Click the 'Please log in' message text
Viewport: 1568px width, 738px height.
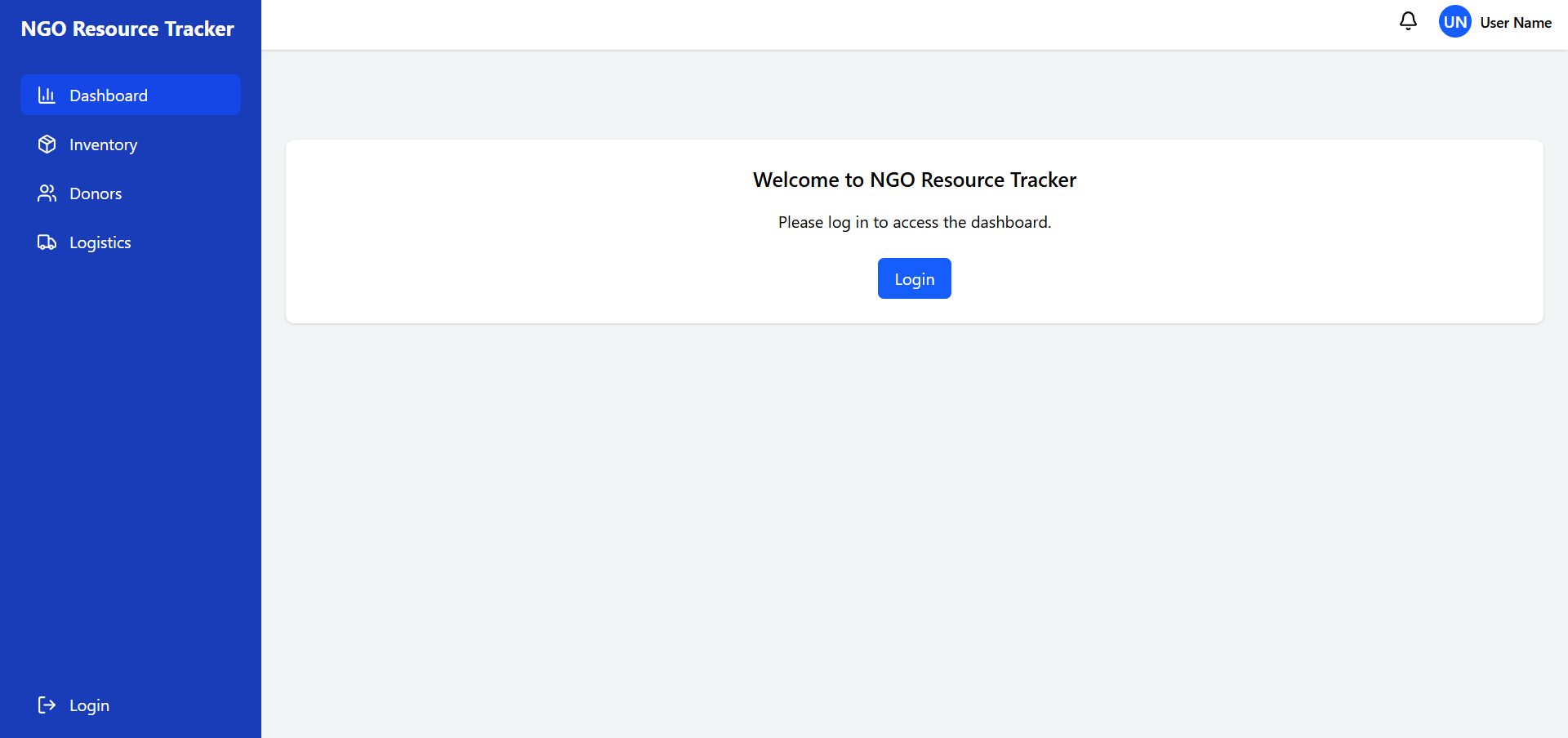pos(914,222)
